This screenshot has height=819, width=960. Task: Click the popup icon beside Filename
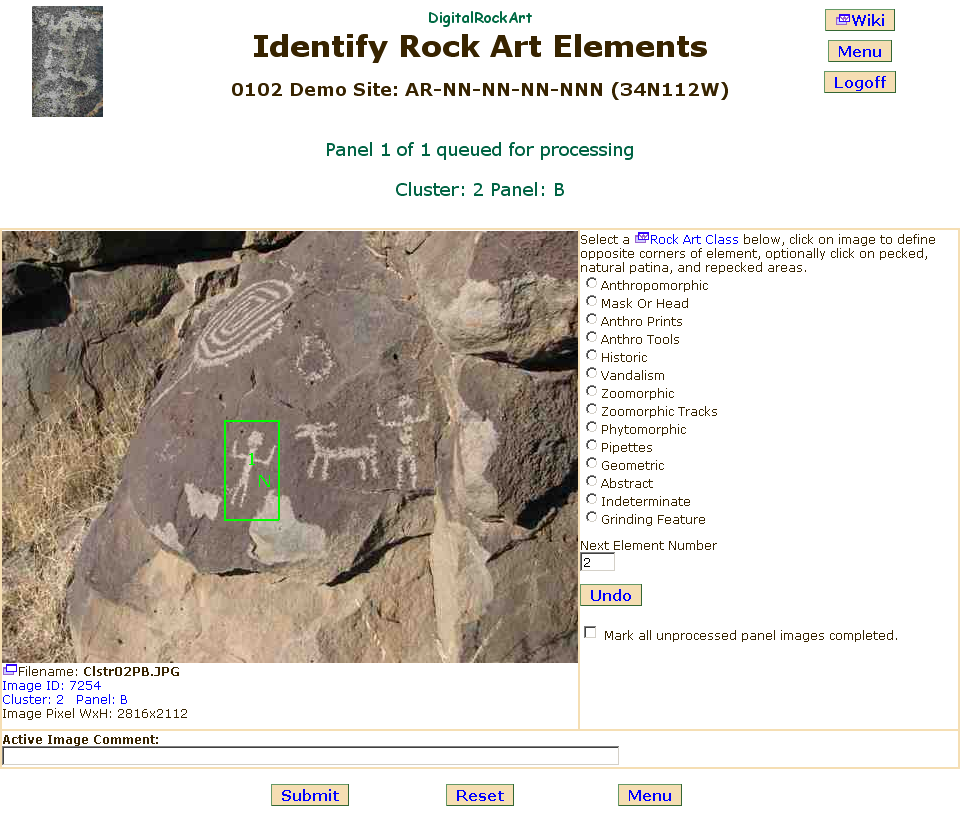click(x=10, y=670)
